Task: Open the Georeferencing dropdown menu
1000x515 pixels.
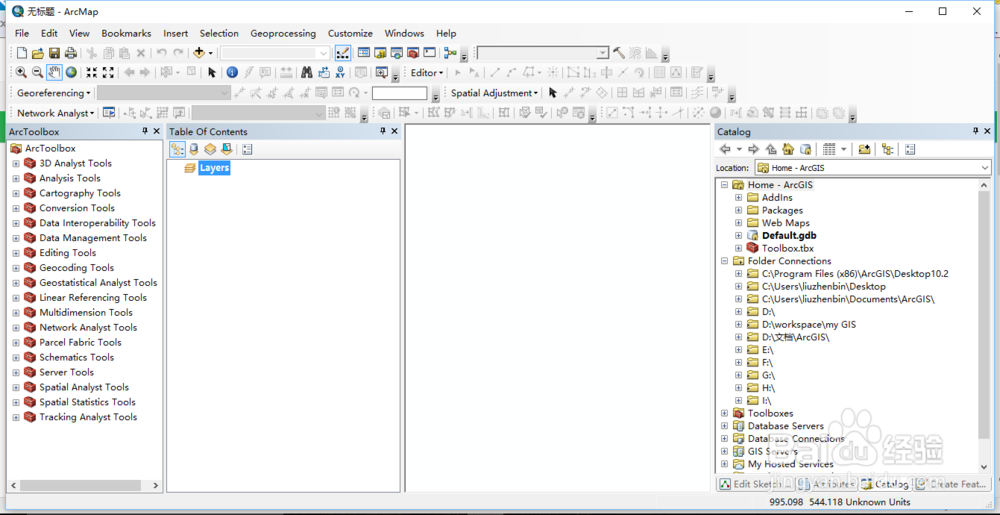Action: 54,93
